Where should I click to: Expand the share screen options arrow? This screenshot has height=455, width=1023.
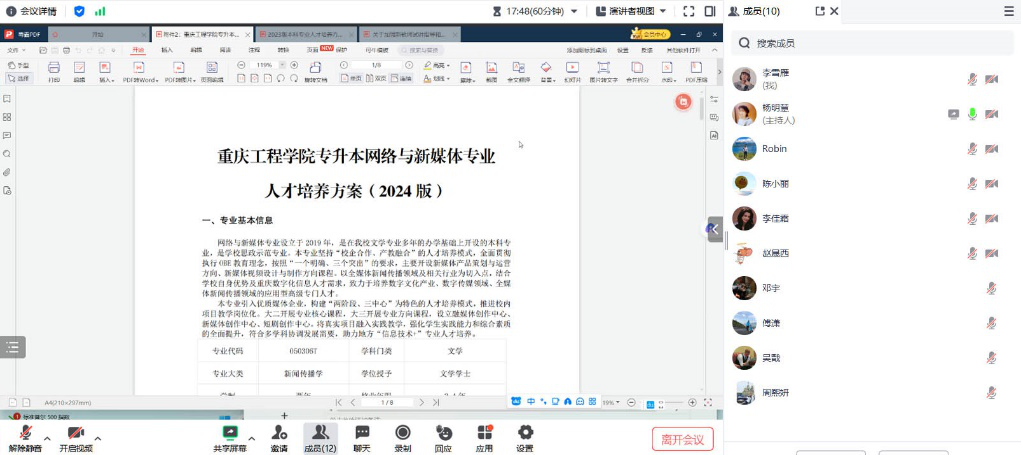tap(252, 437)
